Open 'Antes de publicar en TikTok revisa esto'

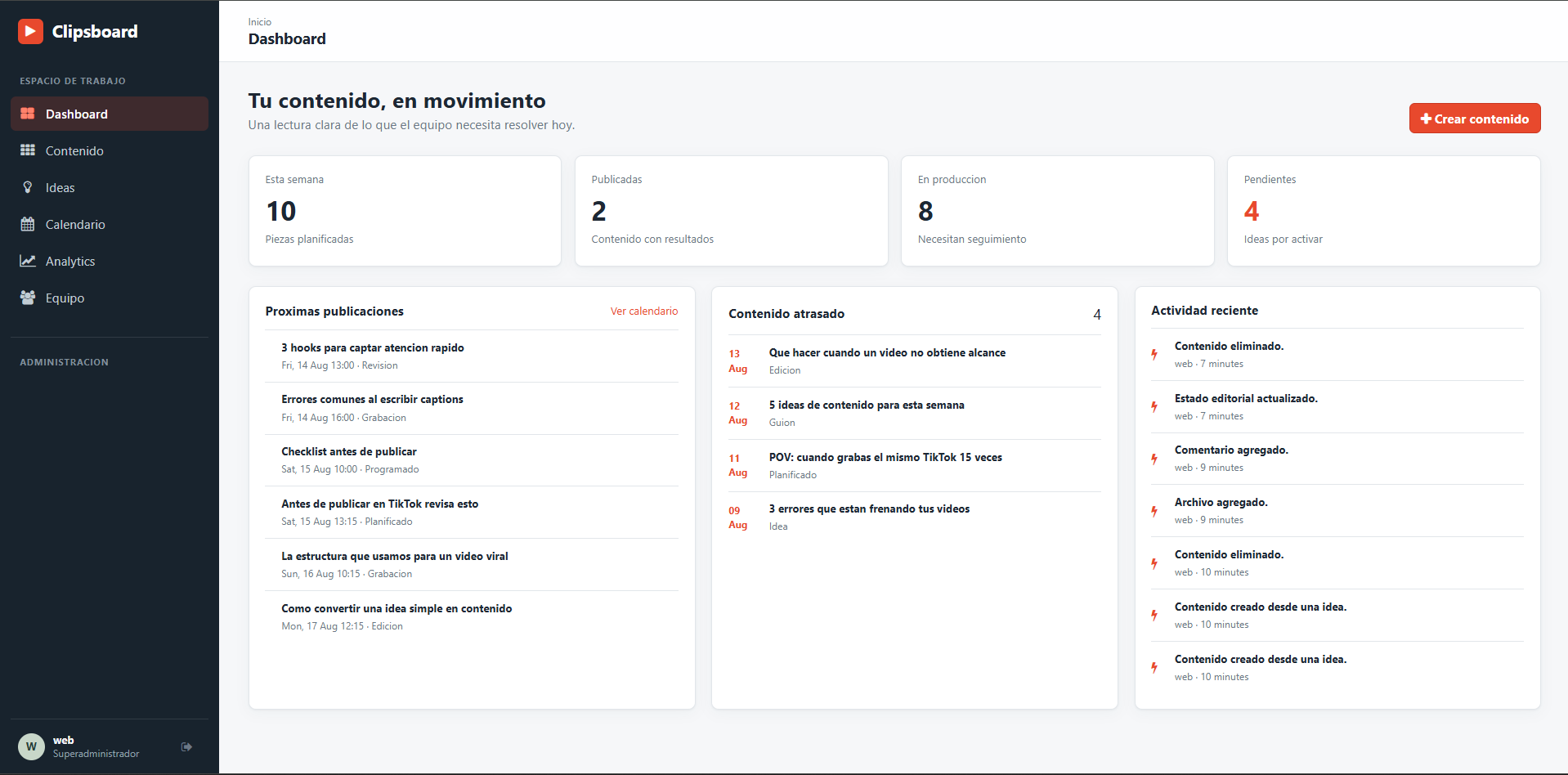click(x=472, y=513)
